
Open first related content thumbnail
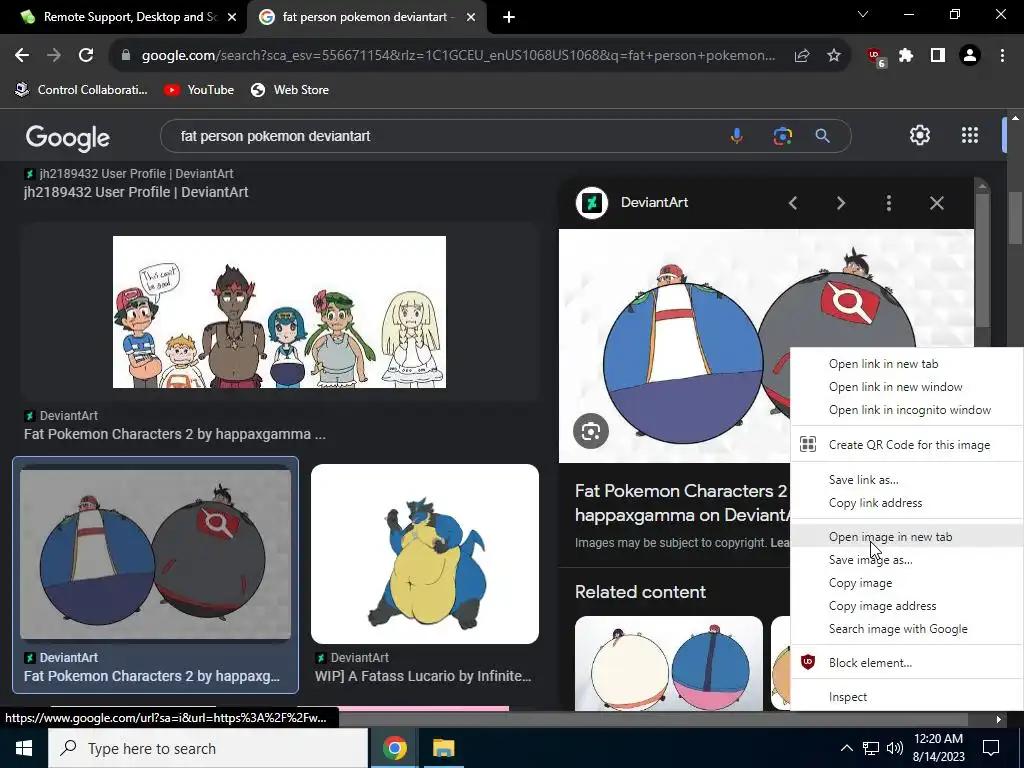coord(669,663)
